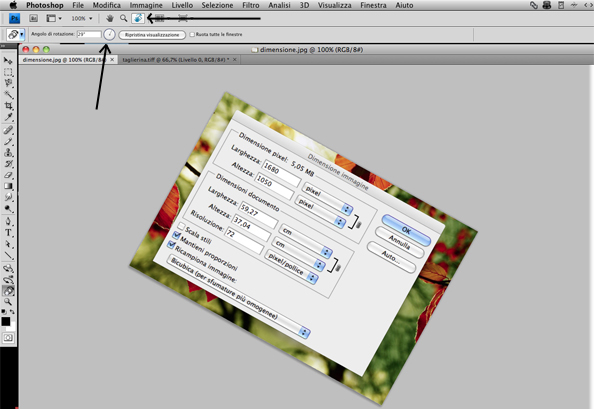Select the Eraser tool

point(8,175)
